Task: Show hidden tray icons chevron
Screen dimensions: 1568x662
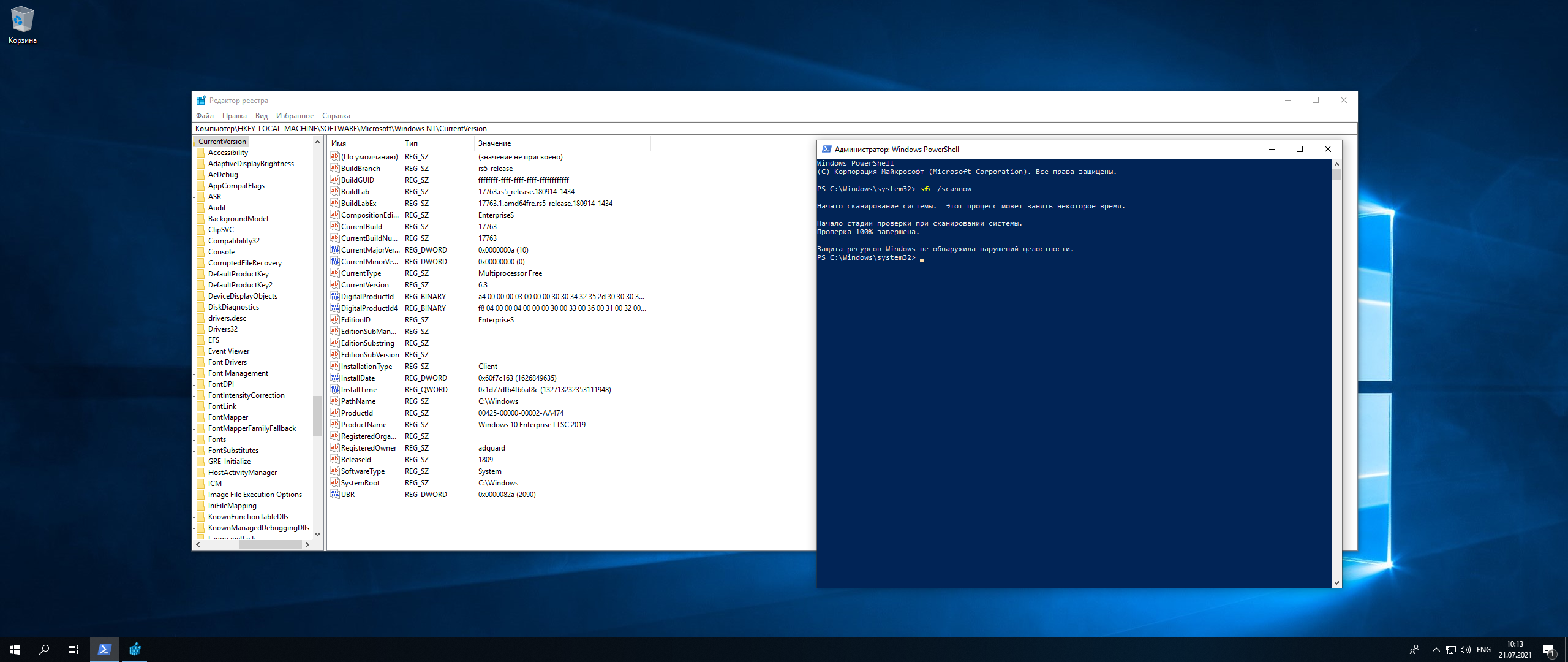Action: point(1436,650)
